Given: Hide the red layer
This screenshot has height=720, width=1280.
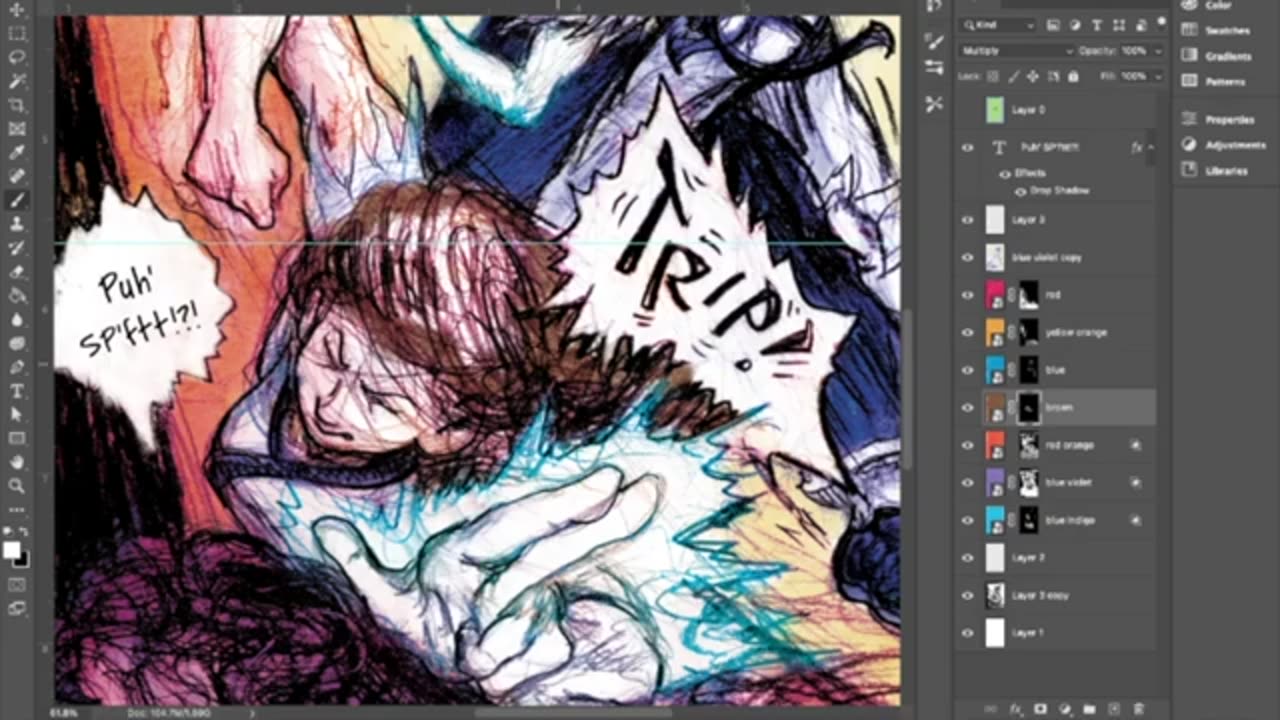Looking at the screenshot, I should tap(967, 295).
